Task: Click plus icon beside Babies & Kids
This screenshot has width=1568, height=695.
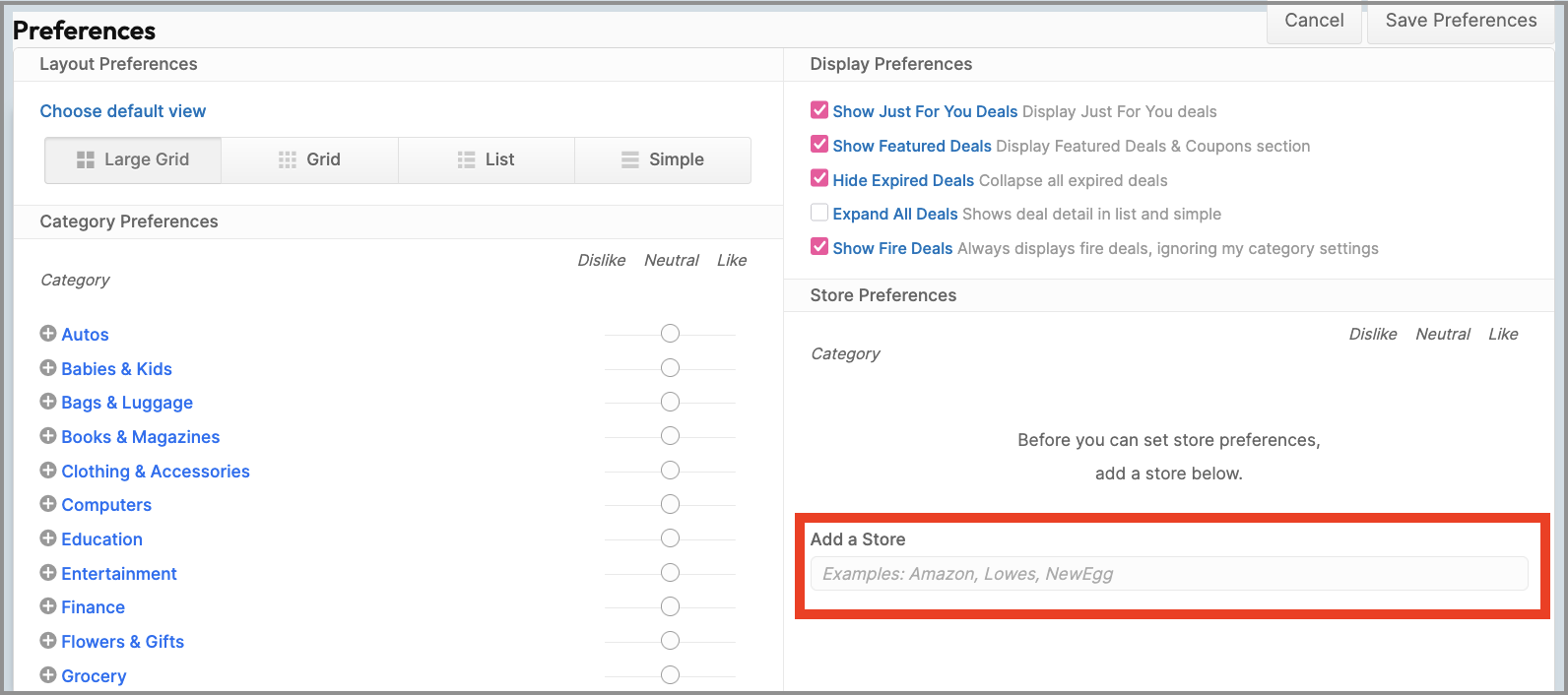Action: (47, 368)
